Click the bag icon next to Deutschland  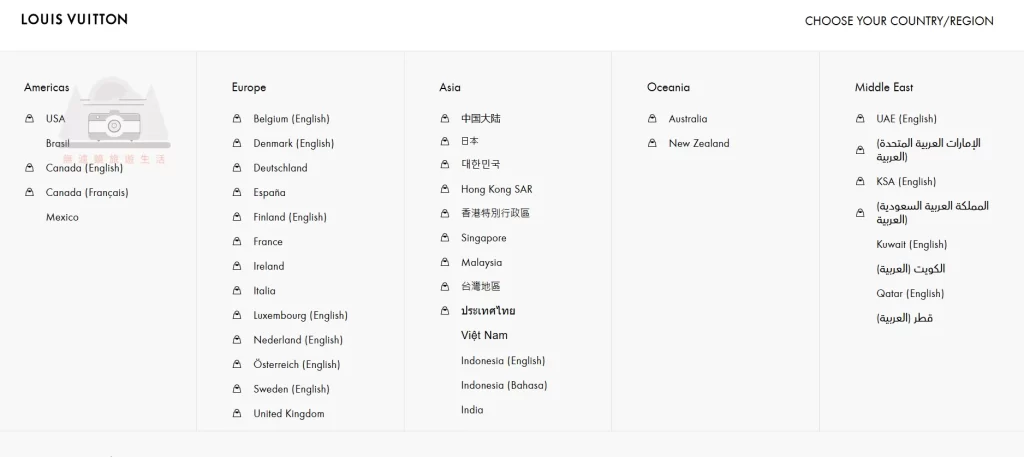[x=237, y=168]
